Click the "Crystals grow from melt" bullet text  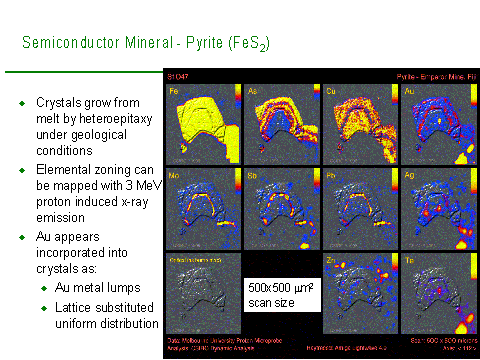coord(94,127)
